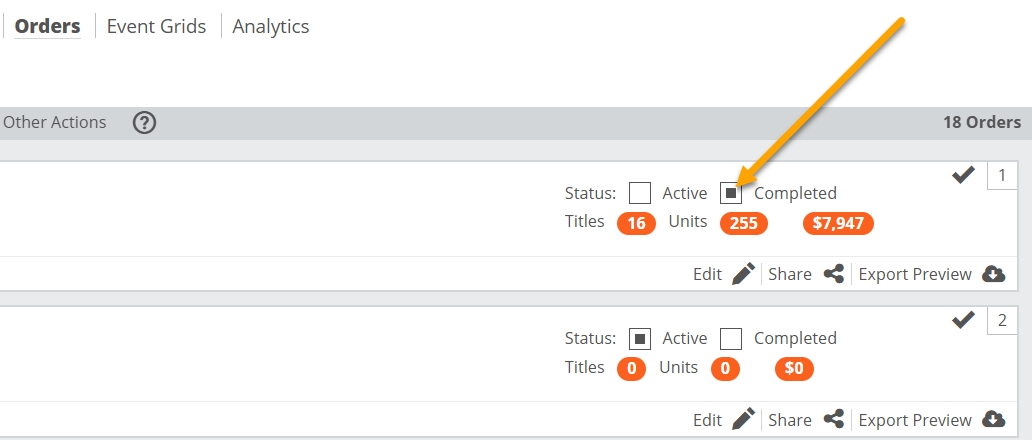Toggle the Completed status box for order 1
Image resolution: width=1032 pixels, height=440 pixels.
[731, 193]
